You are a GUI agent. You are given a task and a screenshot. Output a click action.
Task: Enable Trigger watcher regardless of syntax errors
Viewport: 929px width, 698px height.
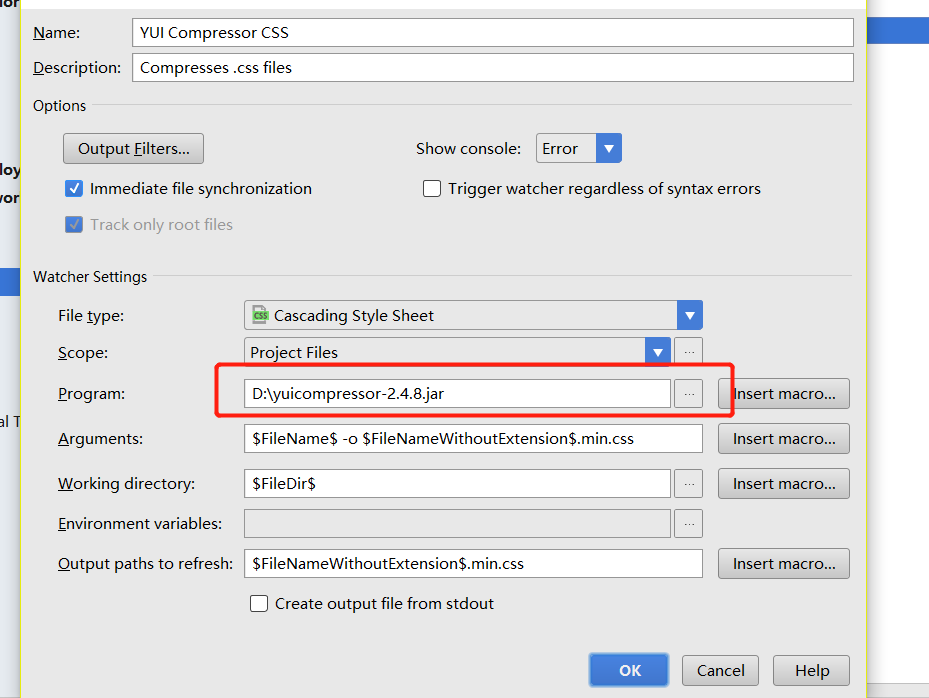tap(432, 188)
